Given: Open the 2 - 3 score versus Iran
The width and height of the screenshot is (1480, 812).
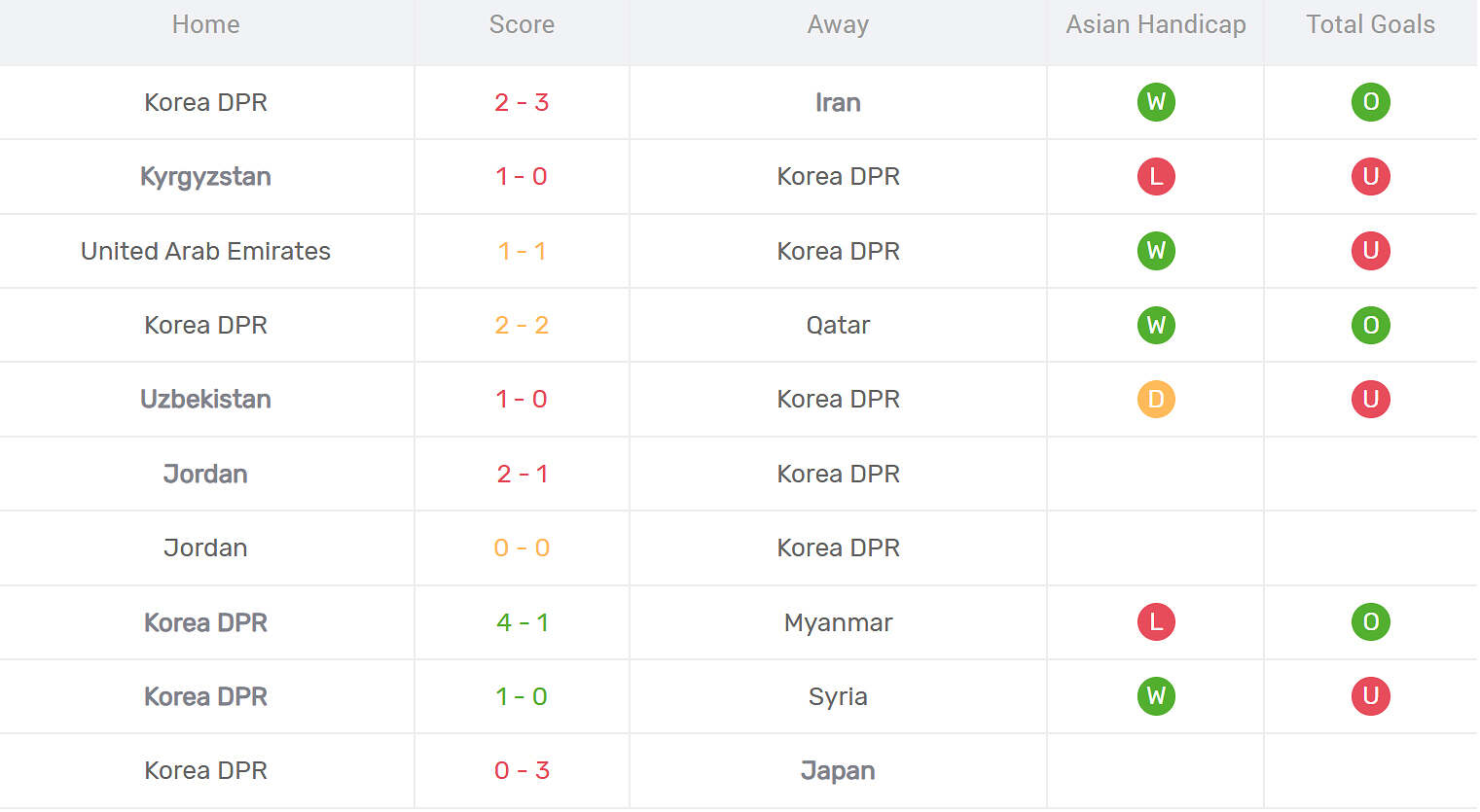Looking at the screenshot, I should coord(522,102).
